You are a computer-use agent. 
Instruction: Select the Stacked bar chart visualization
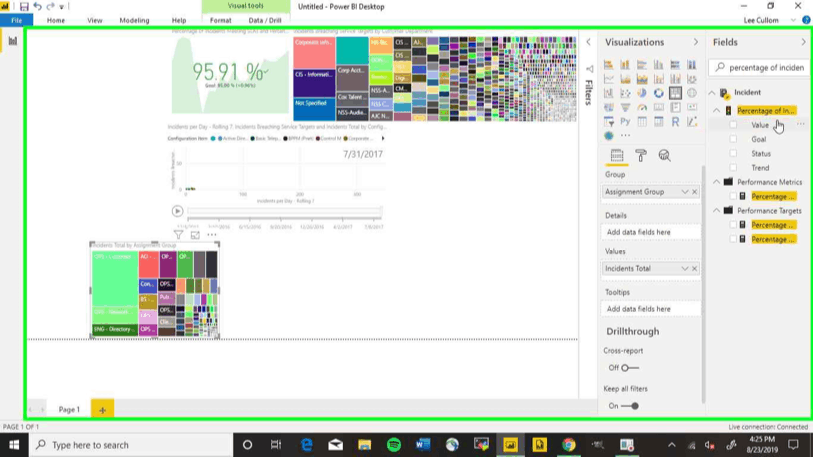[x=609, y=65]
